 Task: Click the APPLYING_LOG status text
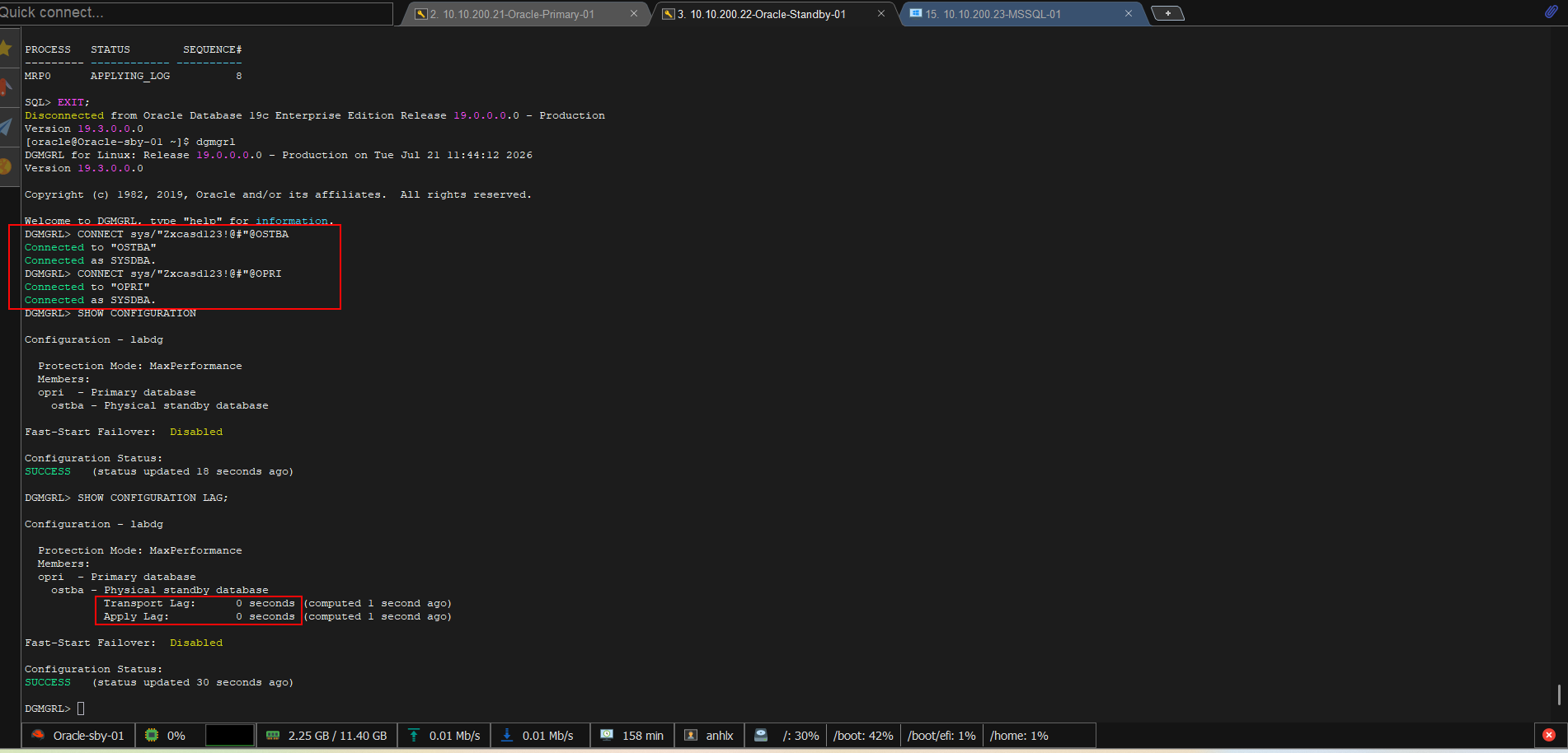(x=130, y=76)
